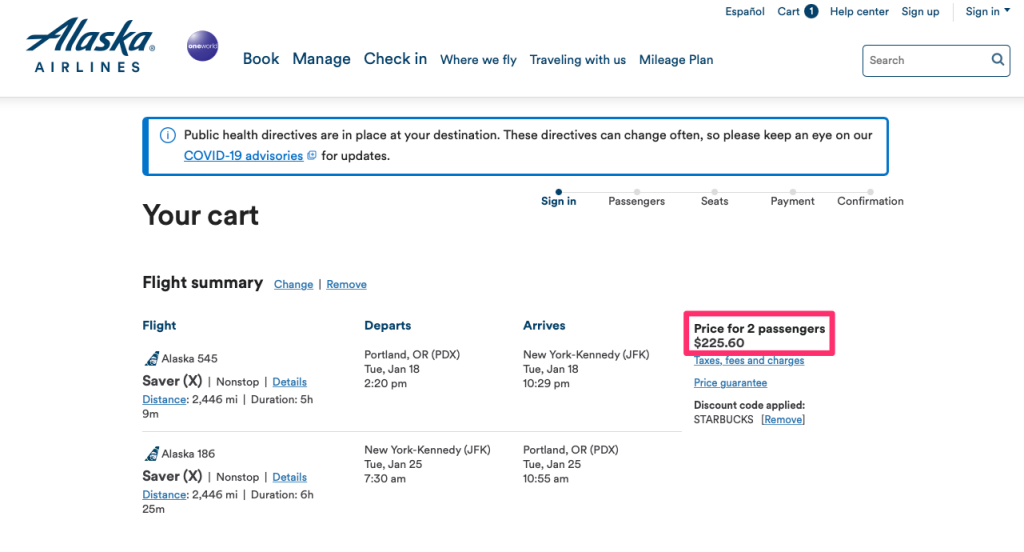This screenshot has height=552, width=1024.
Task: View Details for Alaska 545 flight
Action: coord(289,382)
